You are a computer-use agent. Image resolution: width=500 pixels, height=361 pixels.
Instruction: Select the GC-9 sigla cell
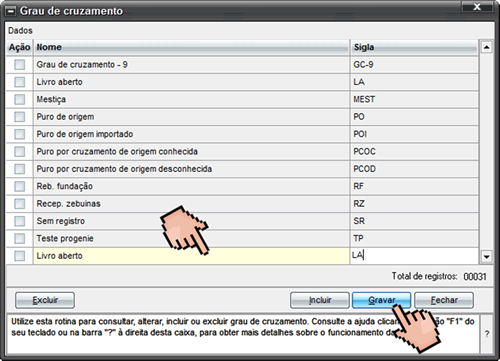(x=414, y=65)
